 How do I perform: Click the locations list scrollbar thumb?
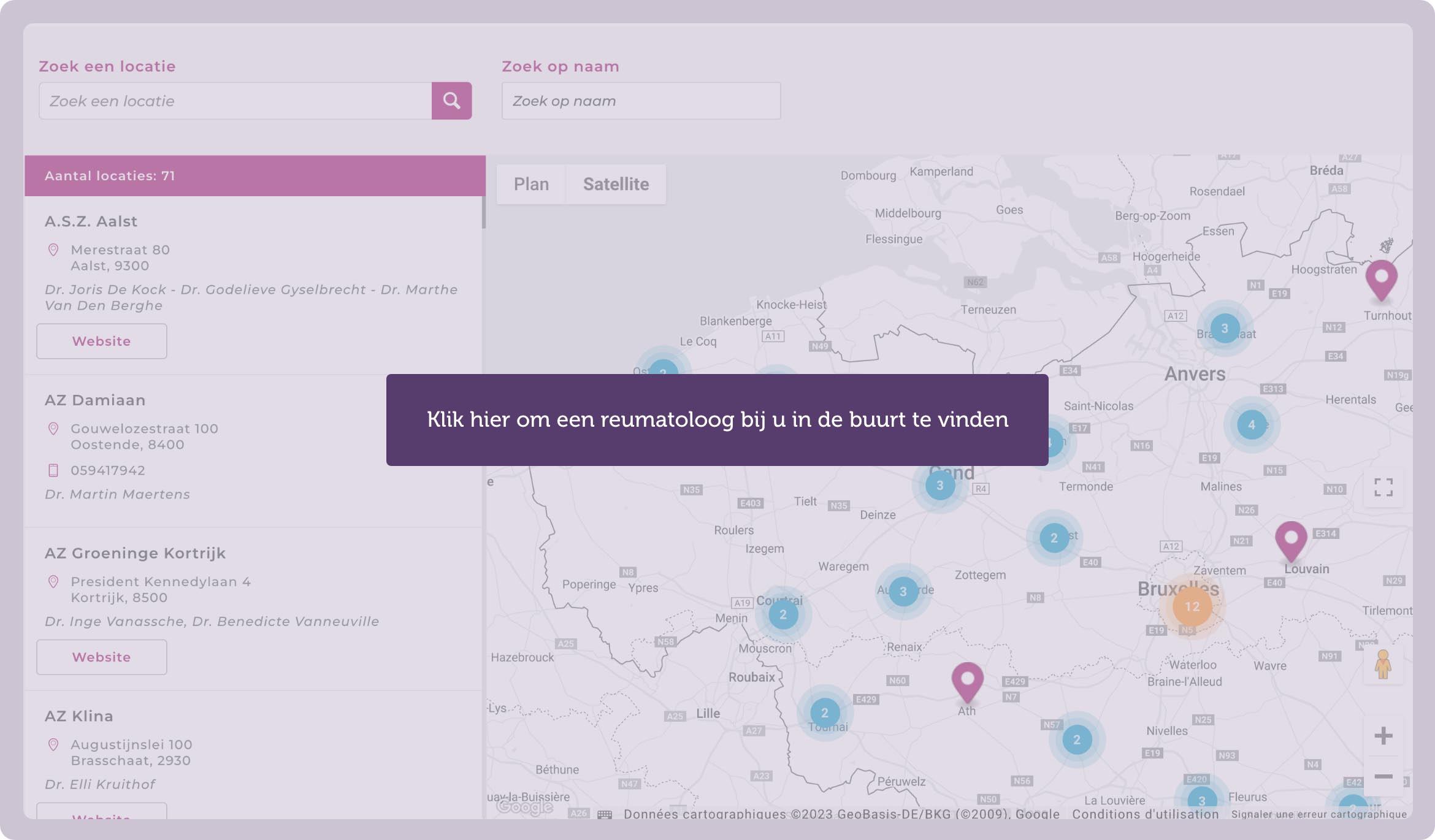click(483, 212)
